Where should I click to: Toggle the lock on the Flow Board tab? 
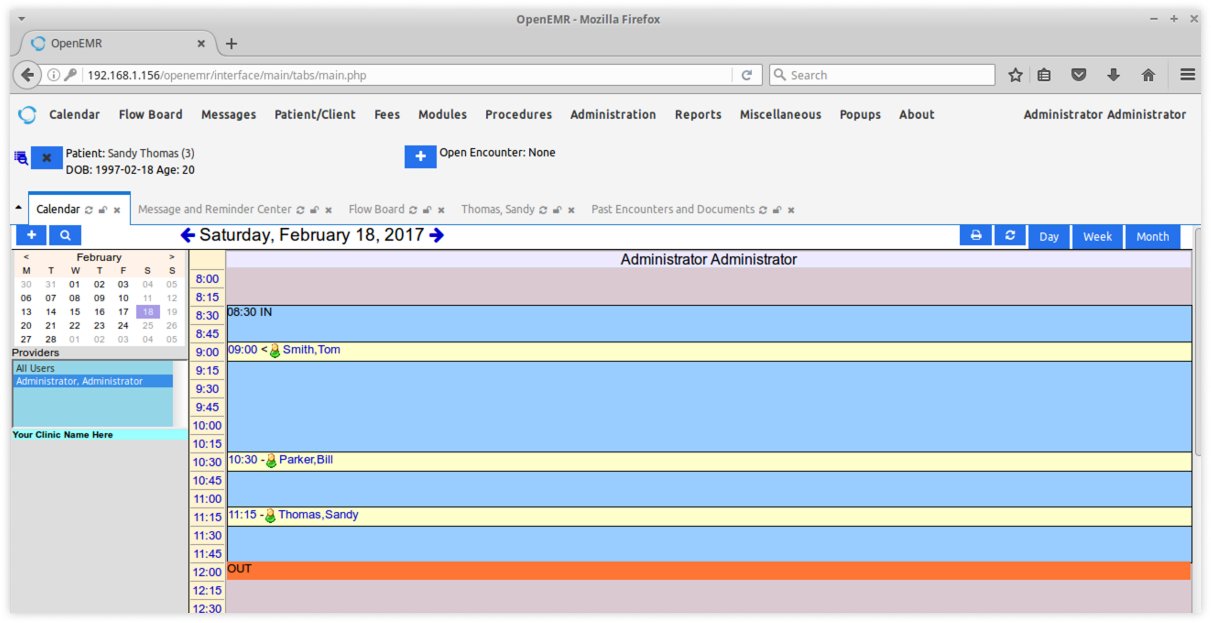[x=427, y=210]
